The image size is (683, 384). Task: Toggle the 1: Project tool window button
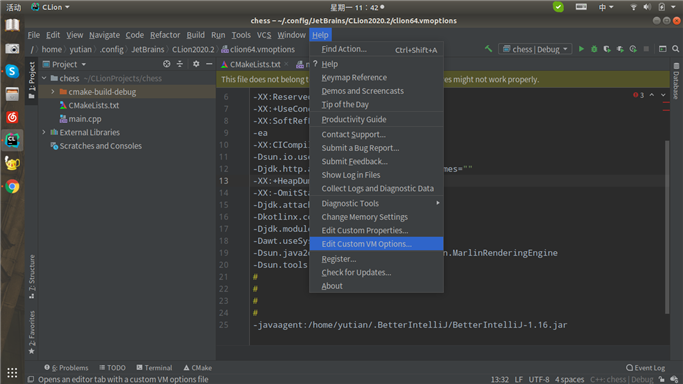32,80
